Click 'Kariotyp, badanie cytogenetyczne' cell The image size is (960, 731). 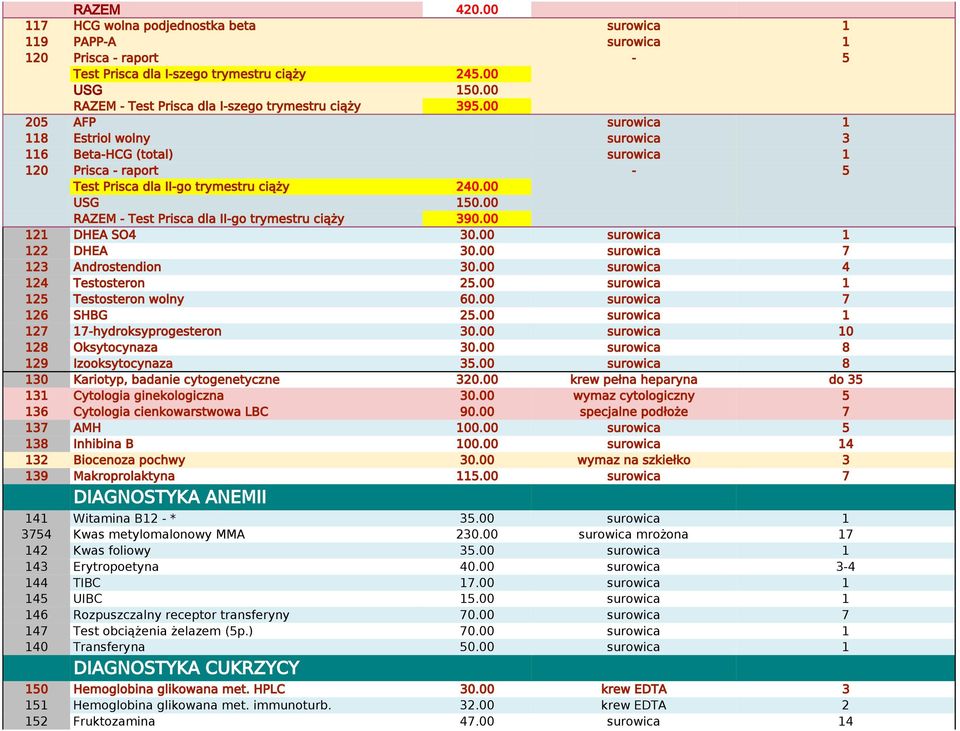pos(176,380)
